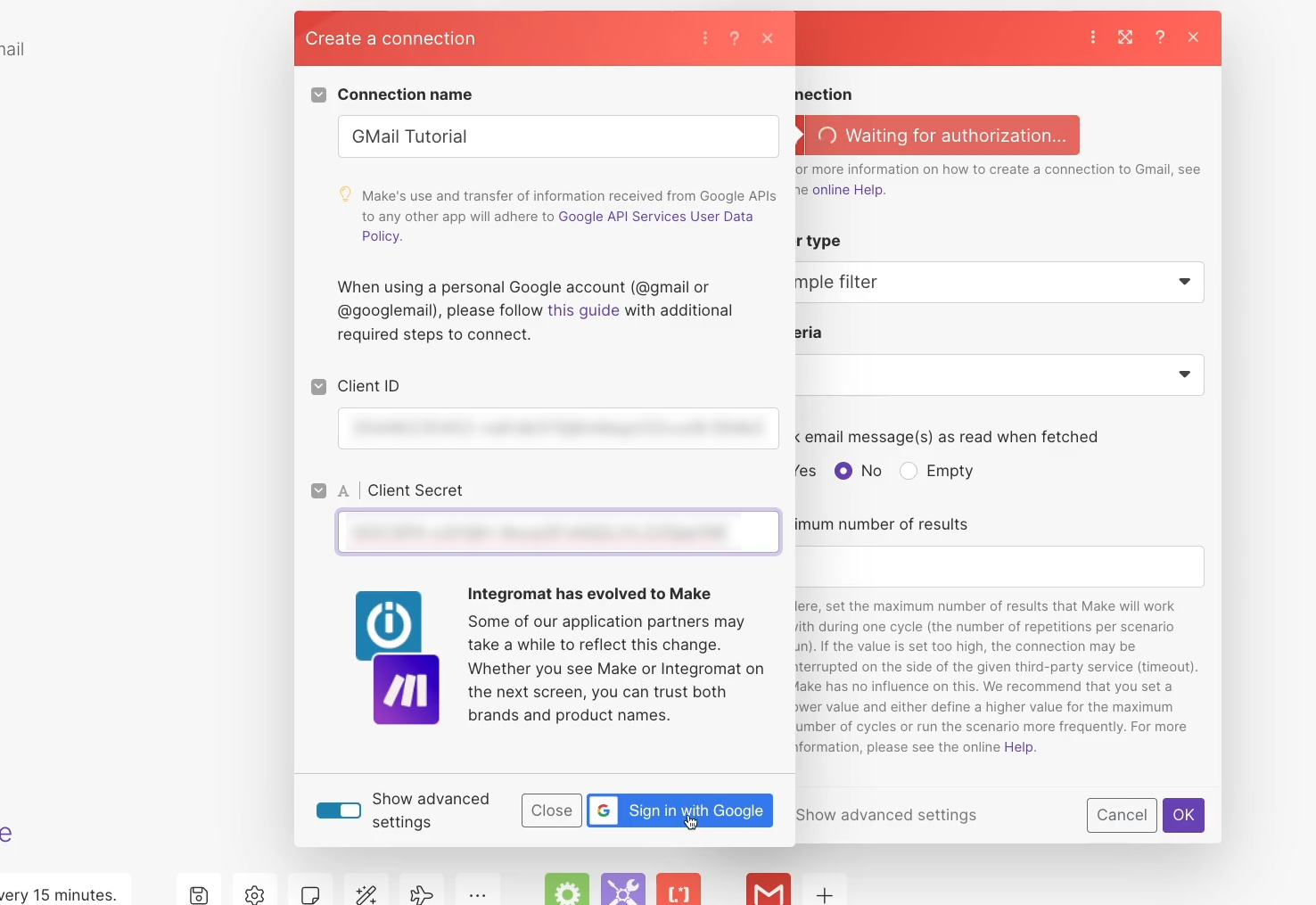Select the No radio option

click(843, 471)
